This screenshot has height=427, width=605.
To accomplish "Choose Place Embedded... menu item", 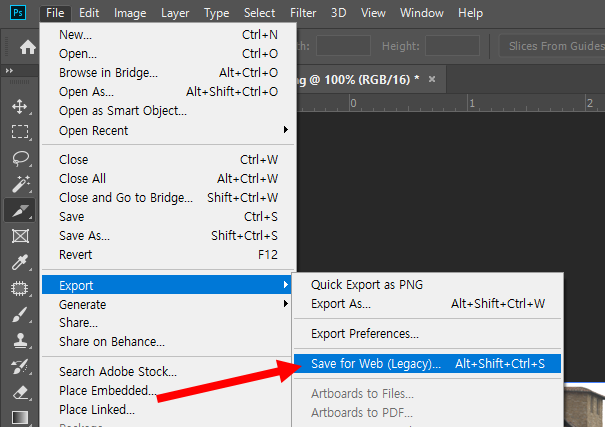I will point(169,390).
